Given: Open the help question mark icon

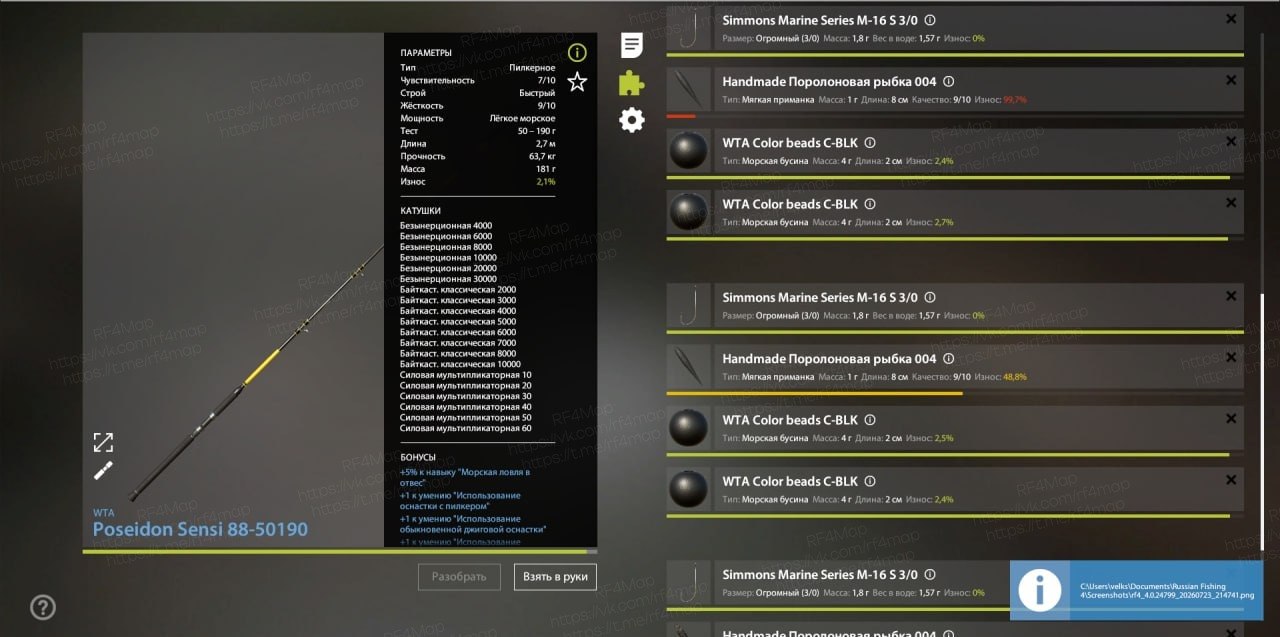Looking at the screenshot, I should tap(42, 606).
